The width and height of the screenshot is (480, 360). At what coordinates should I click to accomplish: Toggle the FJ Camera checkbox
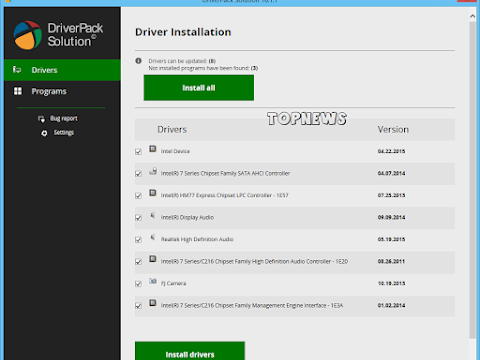pyautogui.click(x=138, y=284)
